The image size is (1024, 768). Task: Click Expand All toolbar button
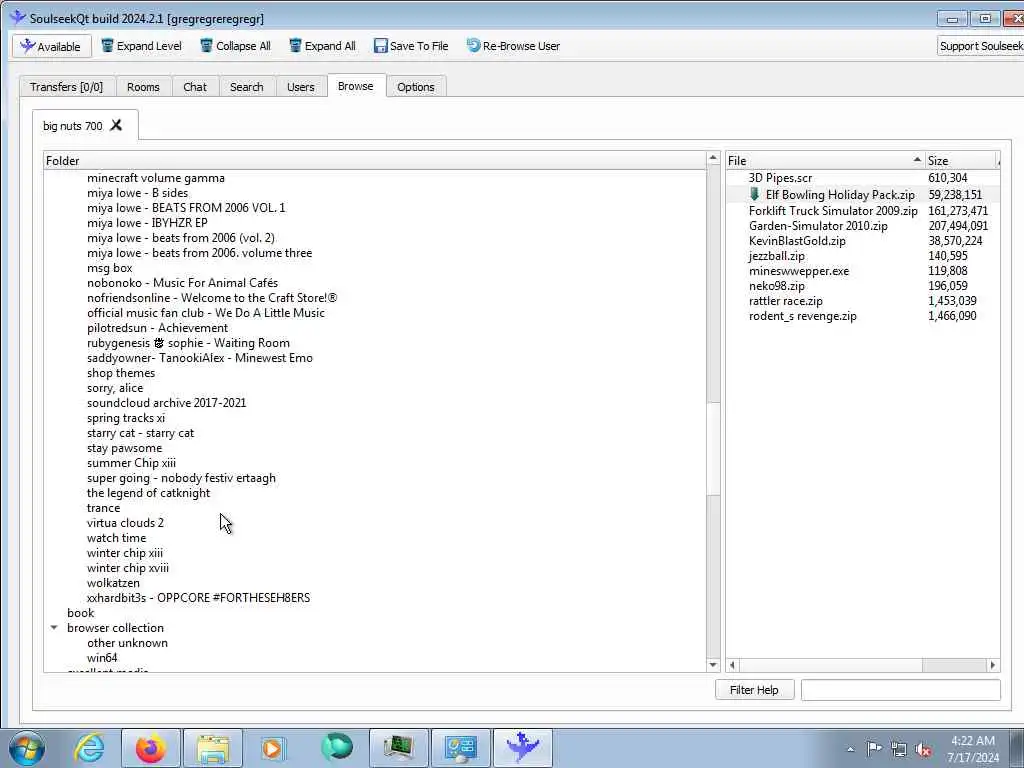(323, 46)
